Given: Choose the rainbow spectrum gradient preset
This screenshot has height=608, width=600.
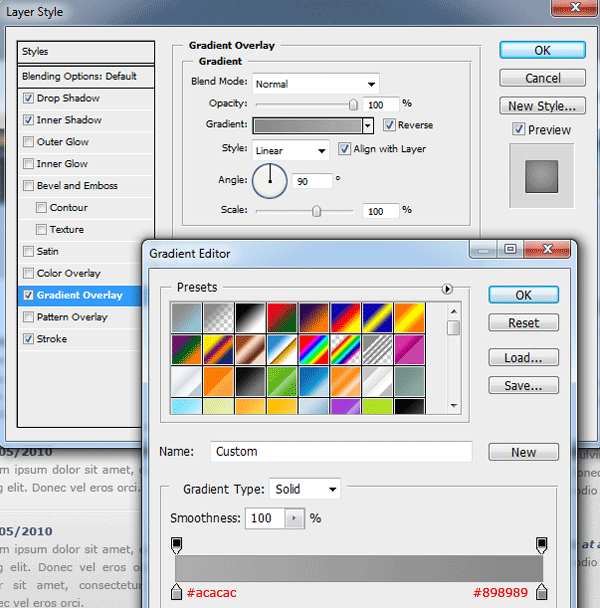Looking at the screenshot, I should pos(314,350).
